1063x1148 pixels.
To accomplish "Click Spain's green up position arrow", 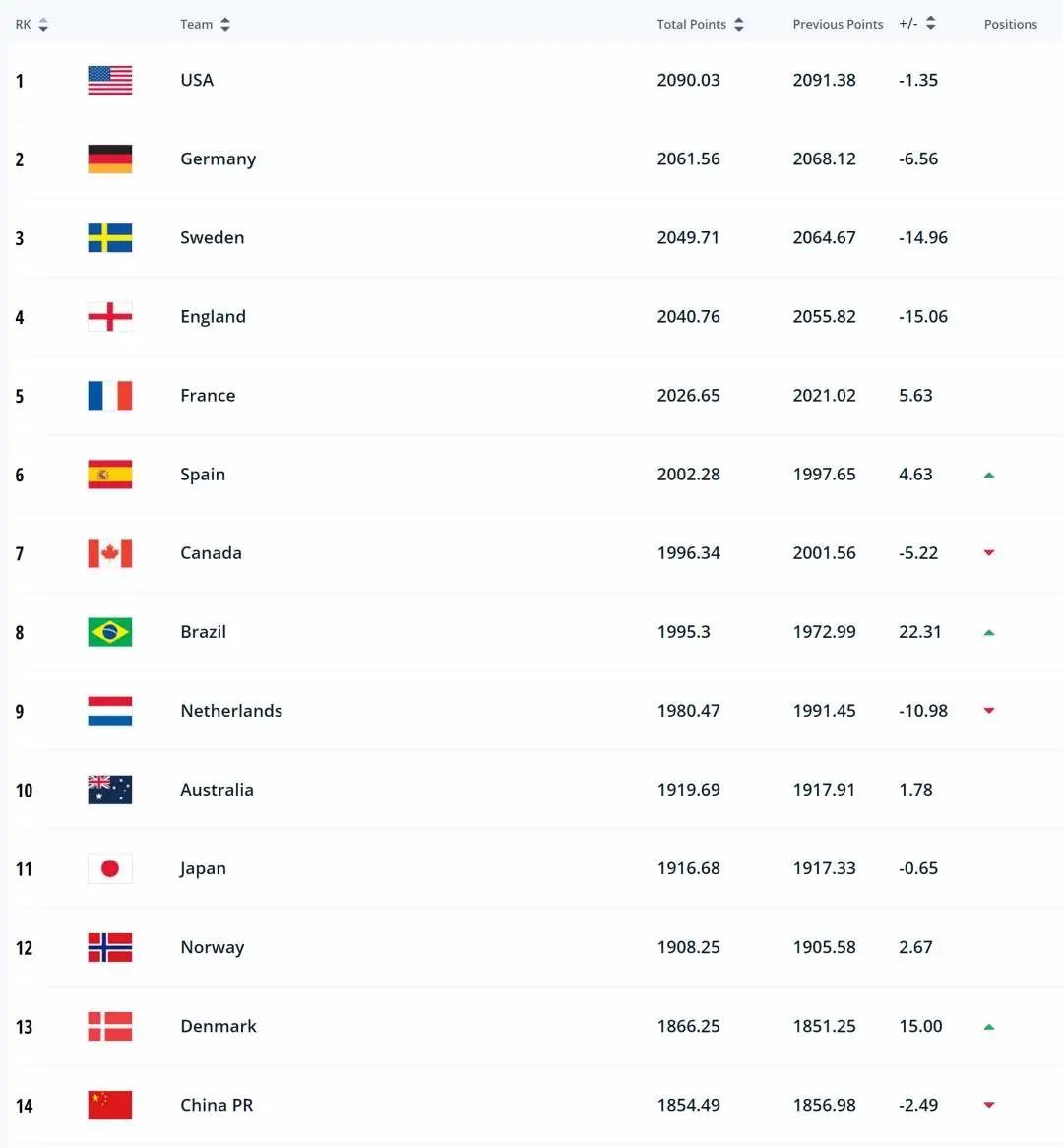I will tap(989, 476).
